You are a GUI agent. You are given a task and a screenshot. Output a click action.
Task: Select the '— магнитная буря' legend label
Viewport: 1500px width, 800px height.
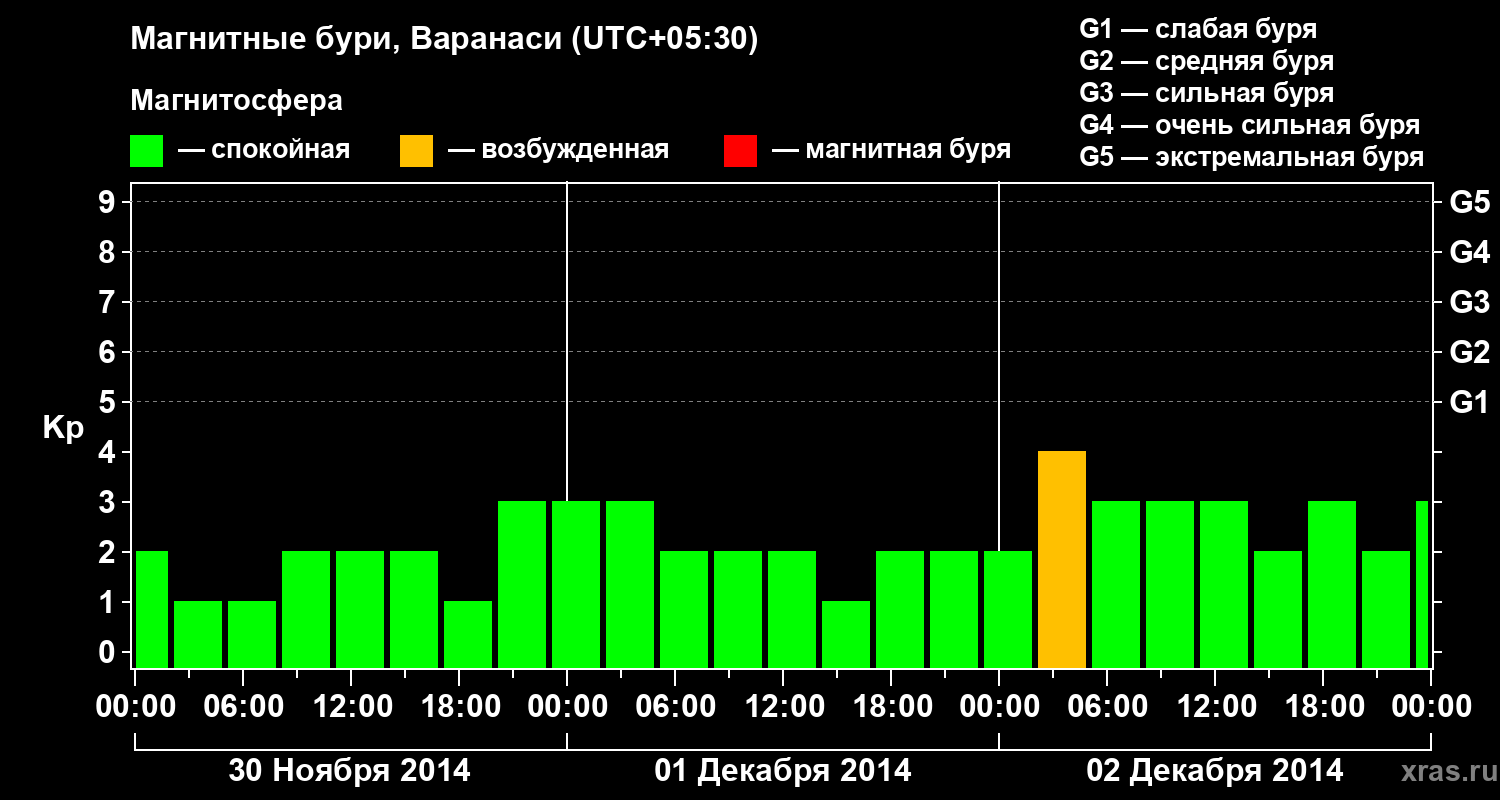pyautogui.click(x=892, y=150)
